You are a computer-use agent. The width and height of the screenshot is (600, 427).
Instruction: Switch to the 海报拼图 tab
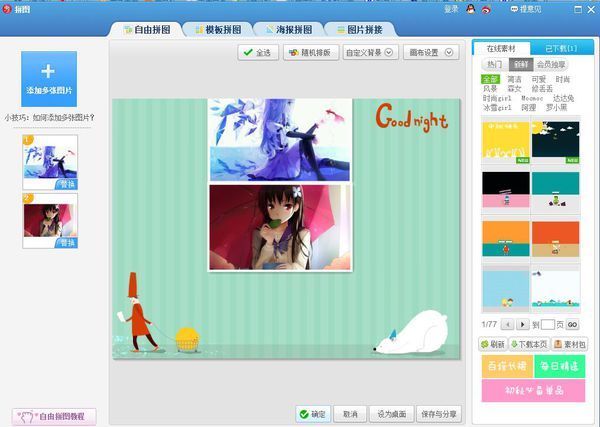point(289,29)
